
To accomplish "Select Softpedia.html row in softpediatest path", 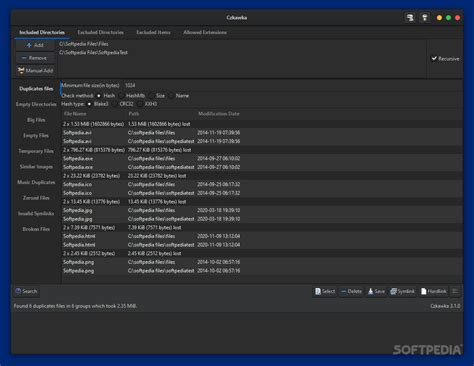I will click(x=262, y=245).
